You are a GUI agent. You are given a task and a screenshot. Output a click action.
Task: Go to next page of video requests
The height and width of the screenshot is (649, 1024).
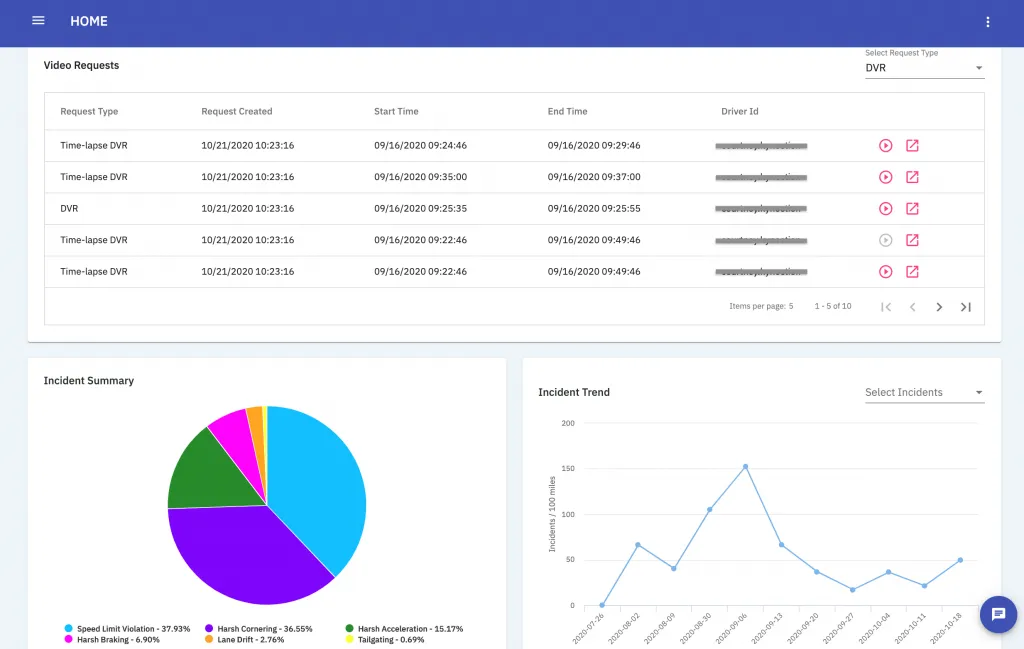(939, 307)
